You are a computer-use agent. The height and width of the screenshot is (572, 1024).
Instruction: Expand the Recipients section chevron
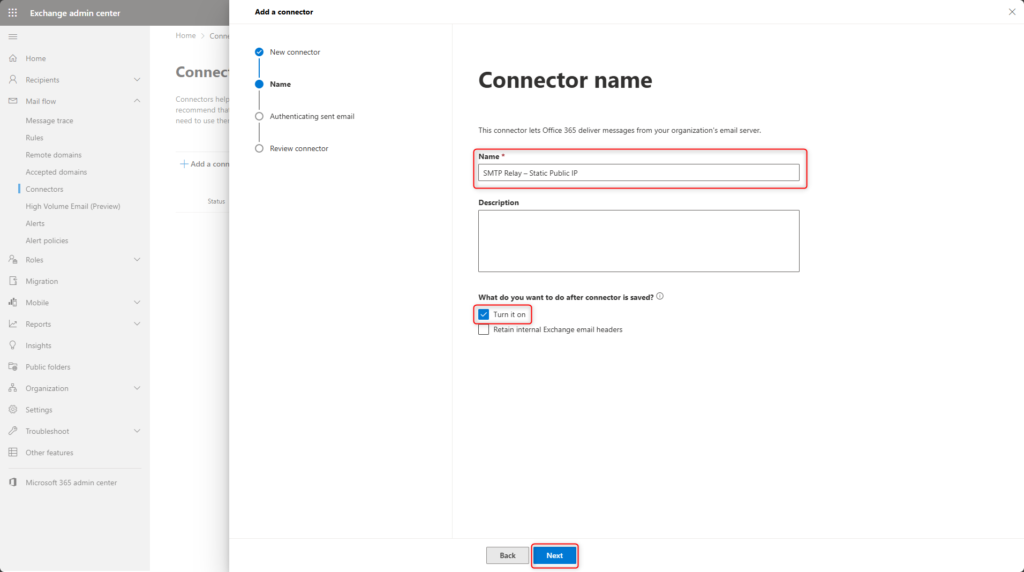(137, 80)
